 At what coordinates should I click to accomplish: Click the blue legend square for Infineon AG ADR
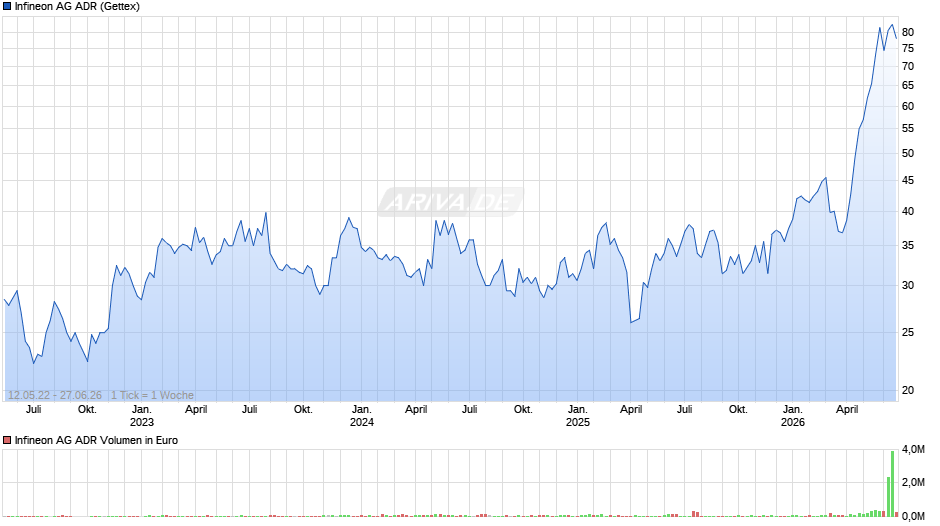(x=7, y=7)
